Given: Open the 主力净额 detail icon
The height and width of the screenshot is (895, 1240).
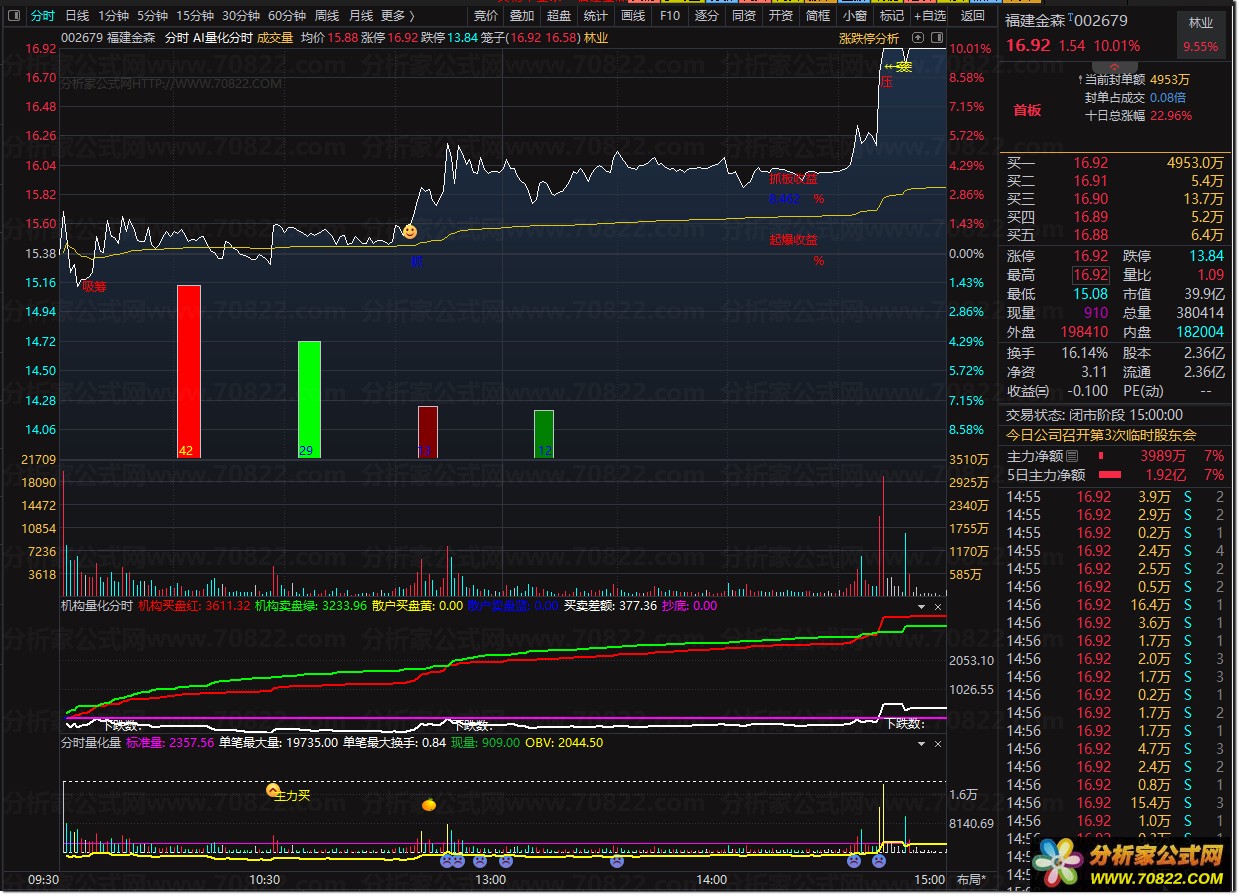Looking at the screenshot, I should 1073,456.
